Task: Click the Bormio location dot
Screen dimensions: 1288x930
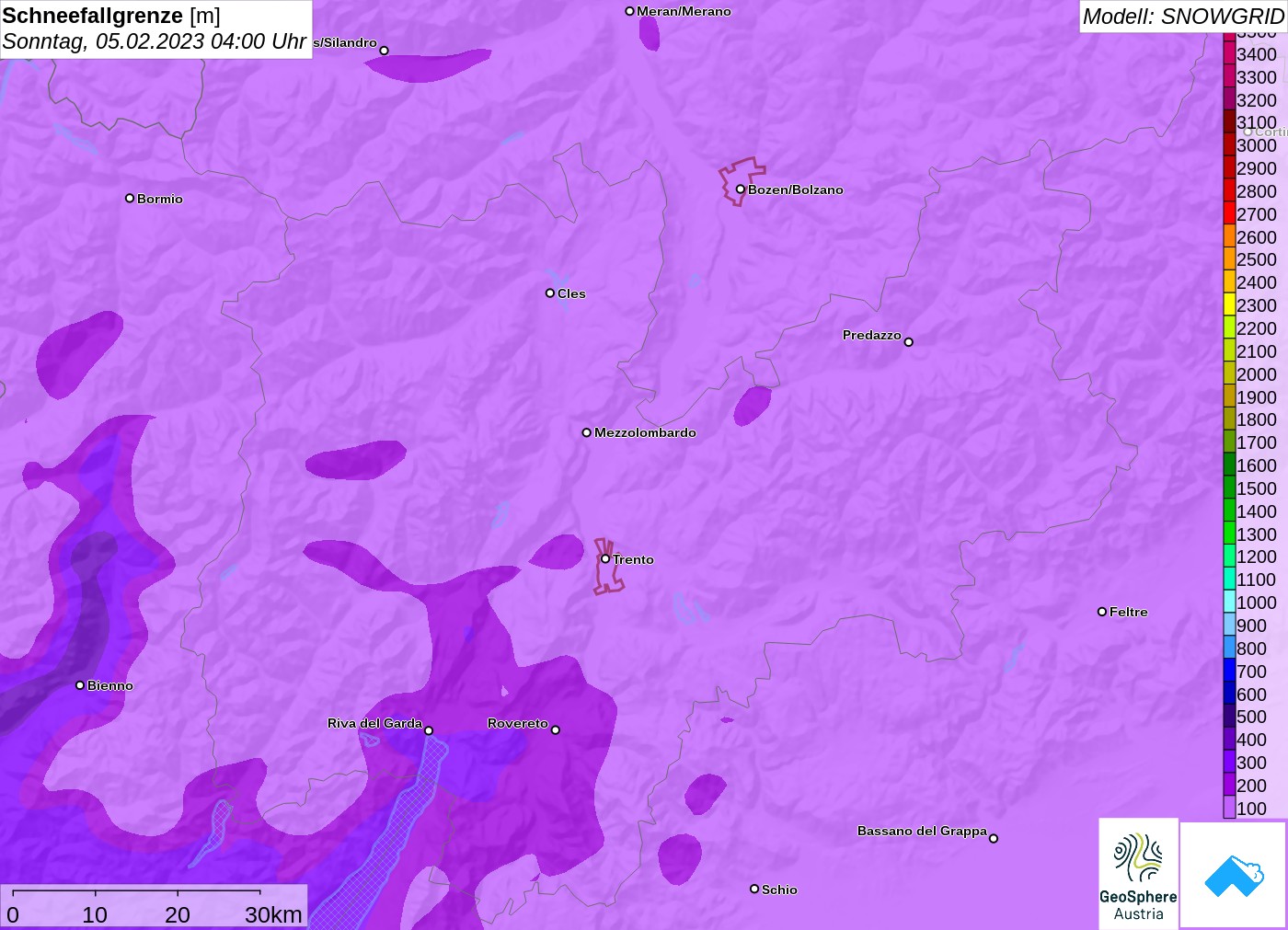Action: (130, 198)
